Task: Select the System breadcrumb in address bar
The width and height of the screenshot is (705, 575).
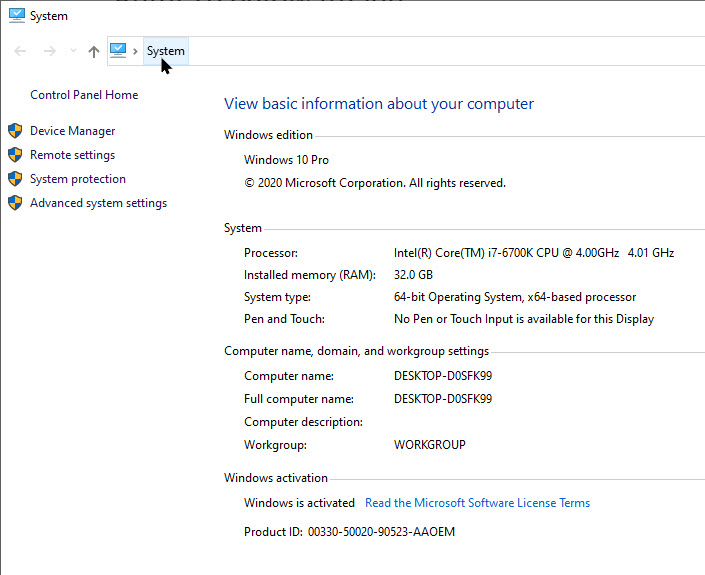Action: tap(165, 51)
